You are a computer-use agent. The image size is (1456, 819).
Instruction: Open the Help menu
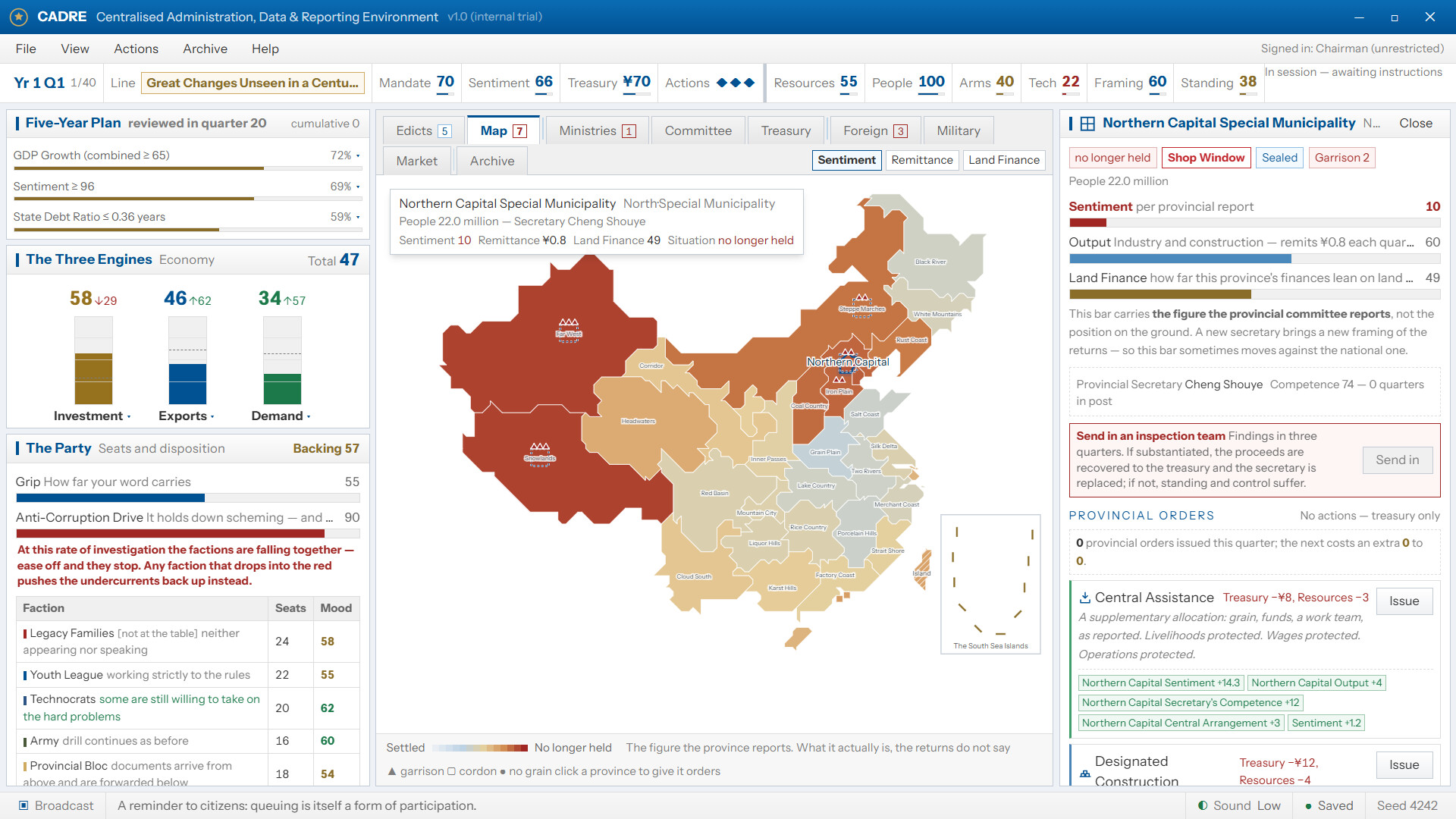pos(265,49)
